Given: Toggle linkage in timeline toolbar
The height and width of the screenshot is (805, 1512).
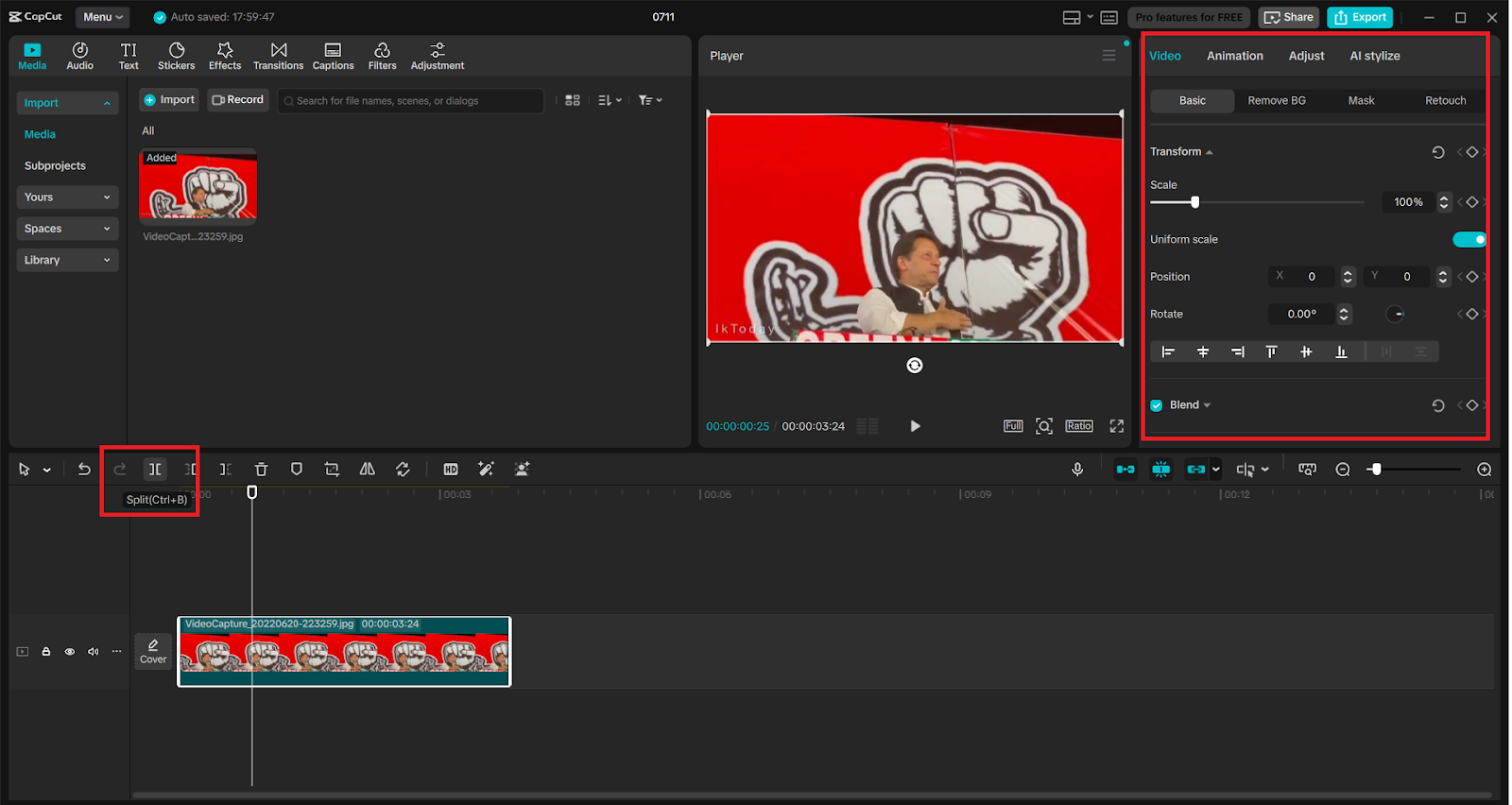Looking at the screenshot, I should (x=1196, y=470).
